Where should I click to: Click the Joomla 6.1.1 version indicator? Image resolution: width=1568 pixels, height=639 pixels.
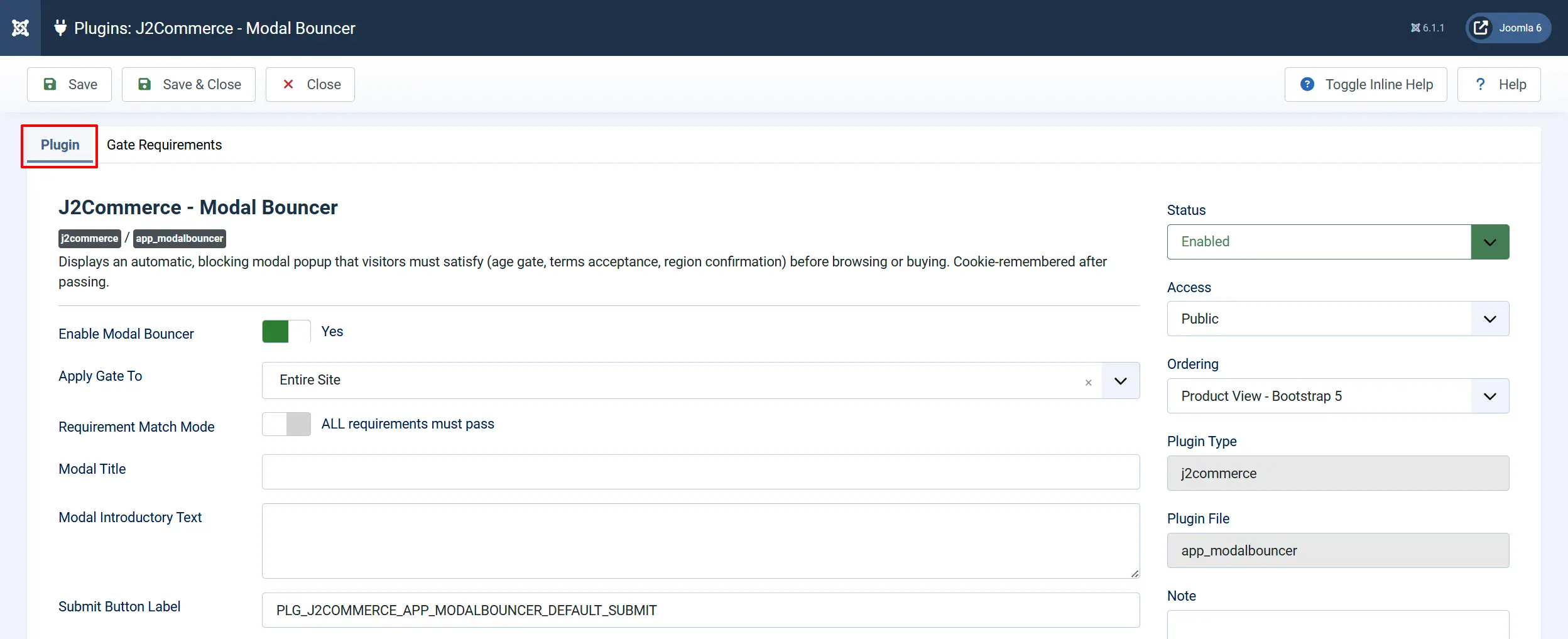(x=1427, y=28)
